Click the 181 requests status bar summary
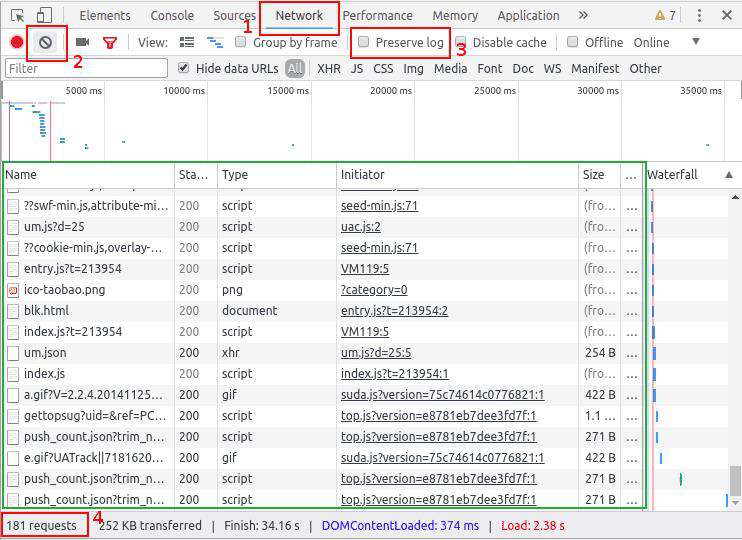The width and height of the screenshot is (742, 540). click(41, 525)
